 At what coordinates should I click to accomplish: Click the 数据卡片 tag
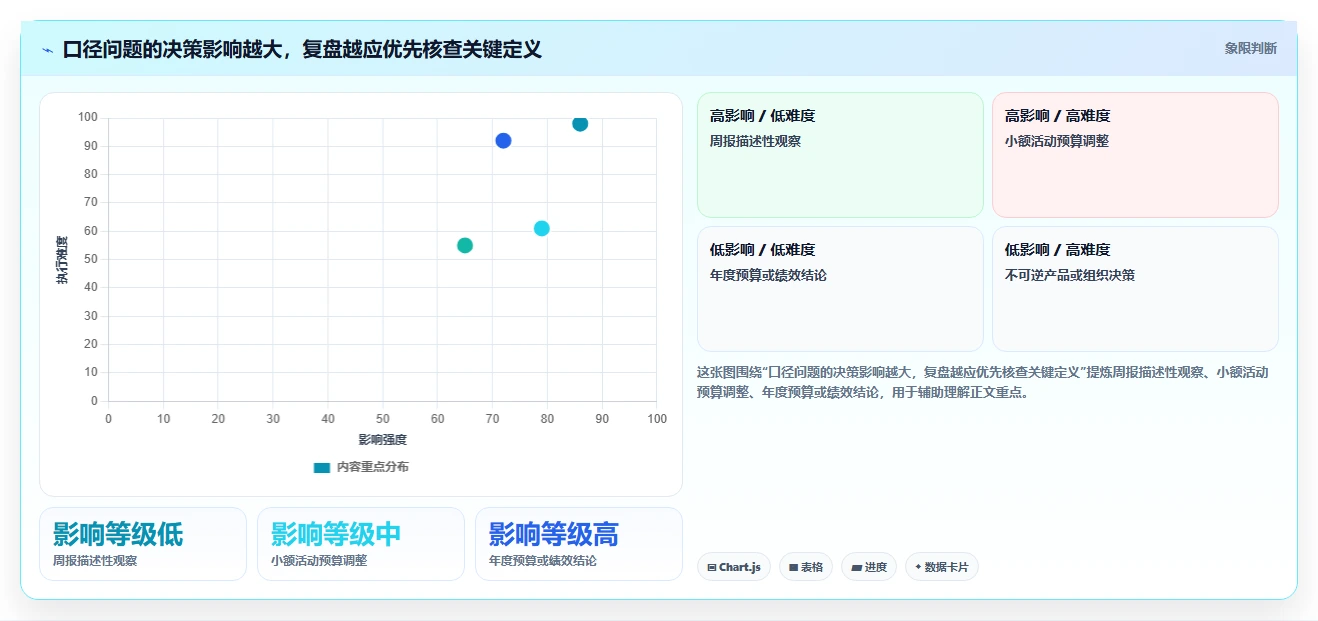(x=942, y=567)
